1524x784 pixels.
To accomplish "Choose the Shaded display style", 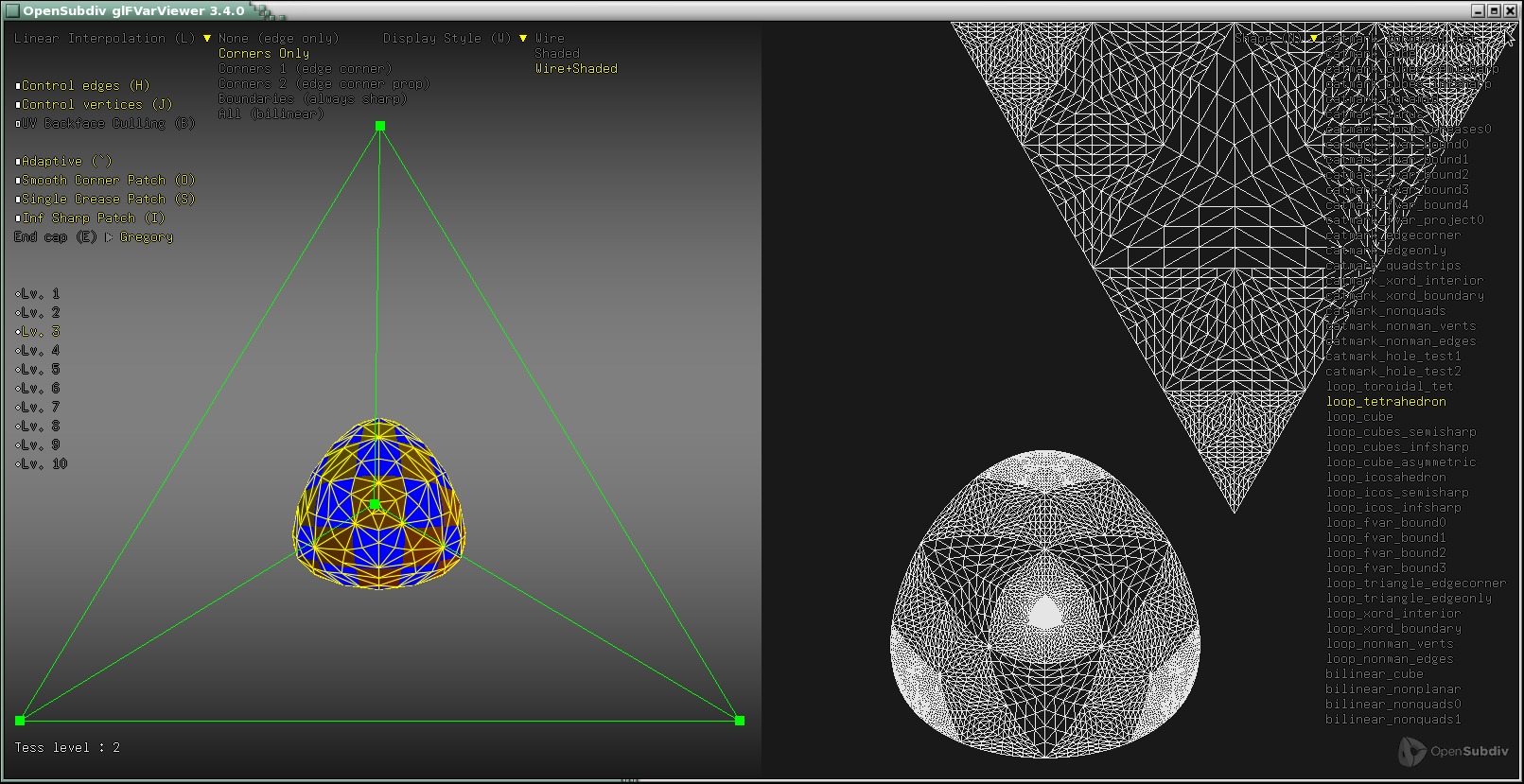I will coord(557,54).
